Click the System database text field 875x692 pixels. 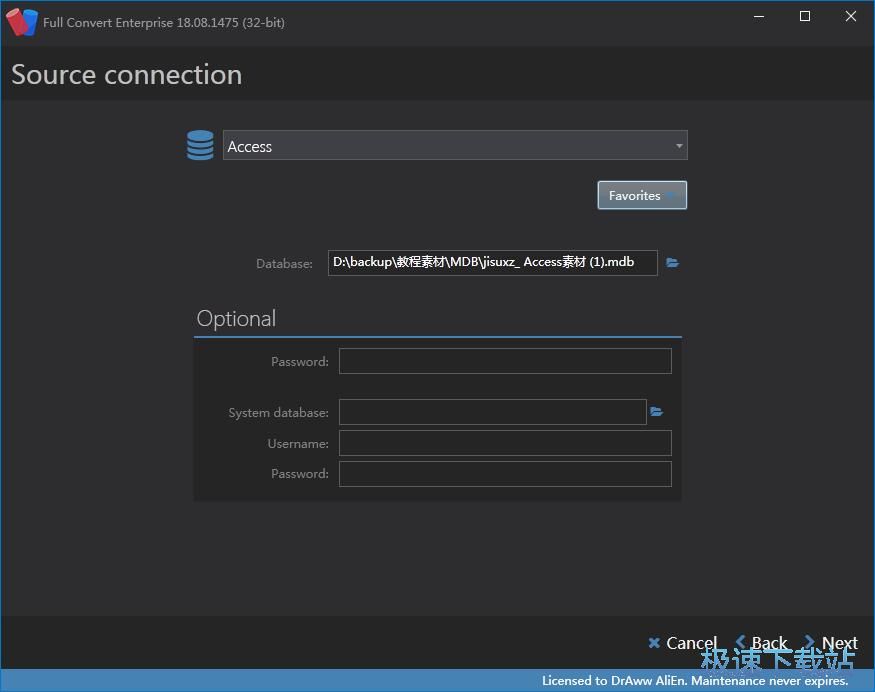pos(492,412)
